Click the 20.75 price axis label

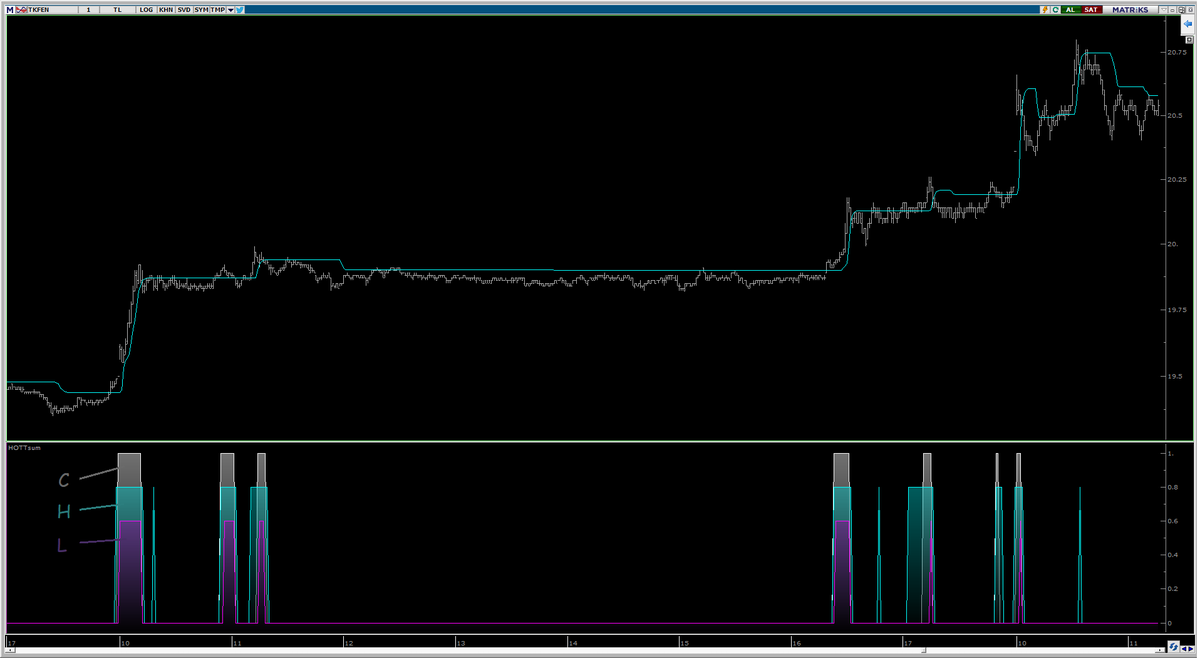(x=1176, y=51)
